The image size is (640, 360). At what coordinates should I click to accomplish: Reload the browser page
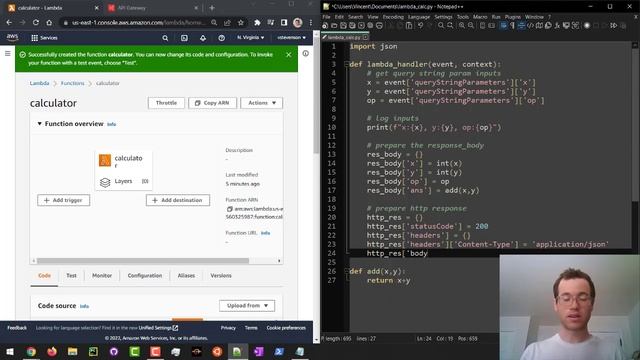pos(36,22)
